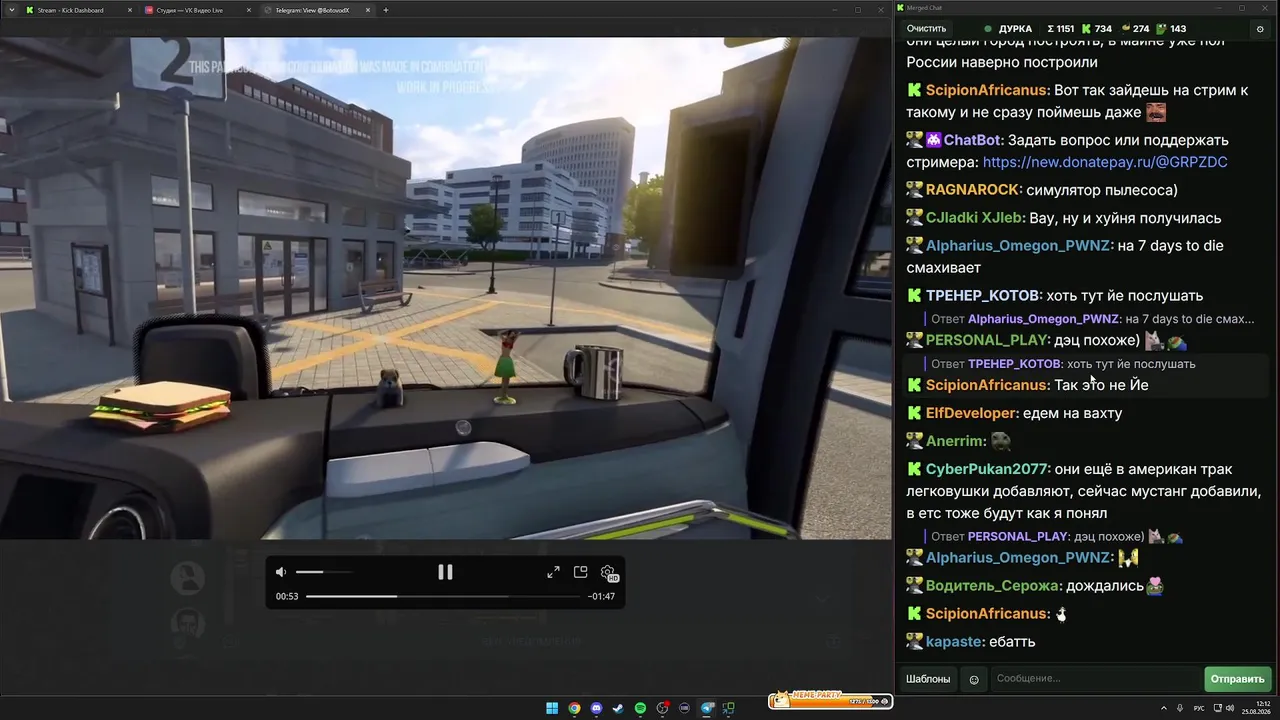Open the Windows Start menu
The image size is (1280, 720).
tap(552, 709)
